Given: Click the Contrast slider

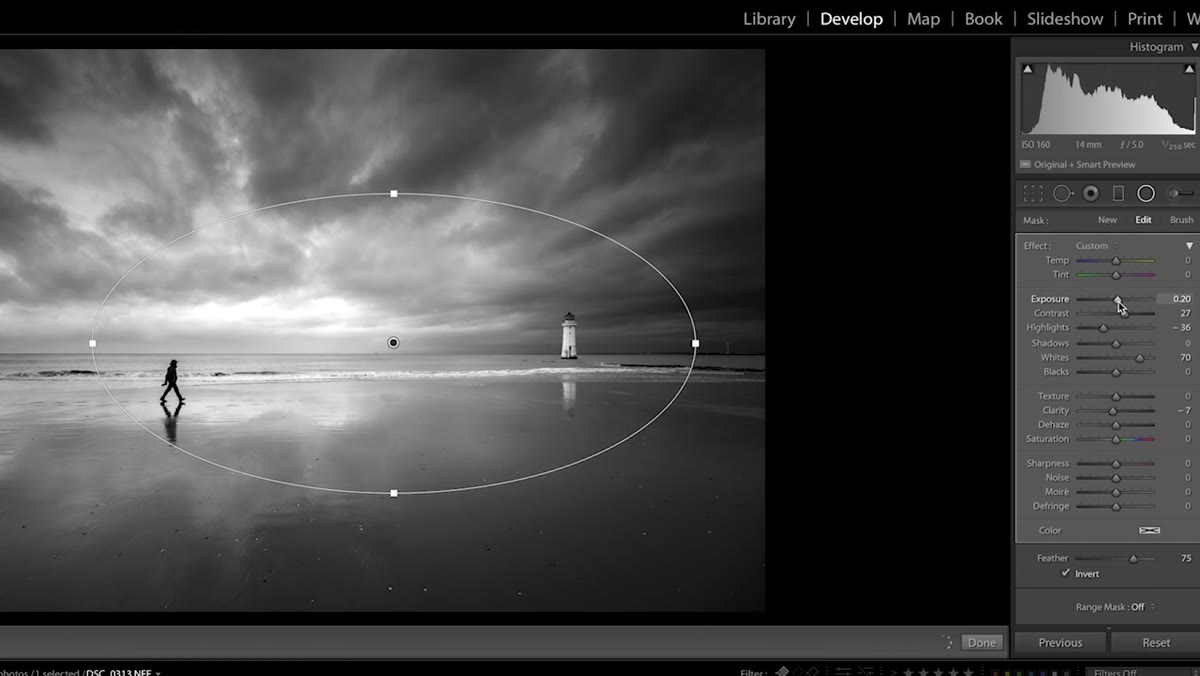Looking at the screenshot, I should click(x=1116, y=313).
